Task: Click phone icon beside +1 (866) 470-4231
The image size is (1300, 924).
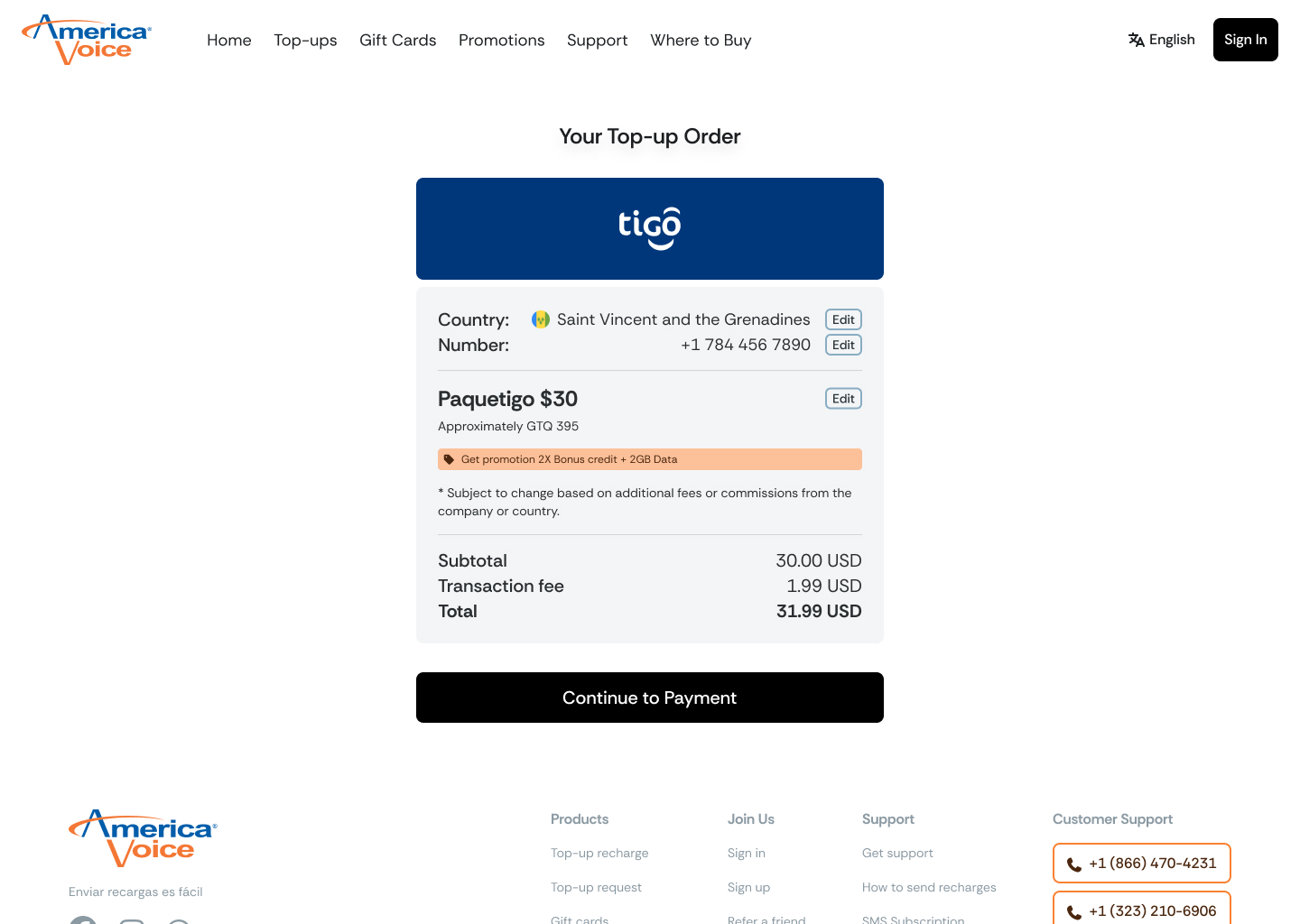Action: coord(1074,864)
